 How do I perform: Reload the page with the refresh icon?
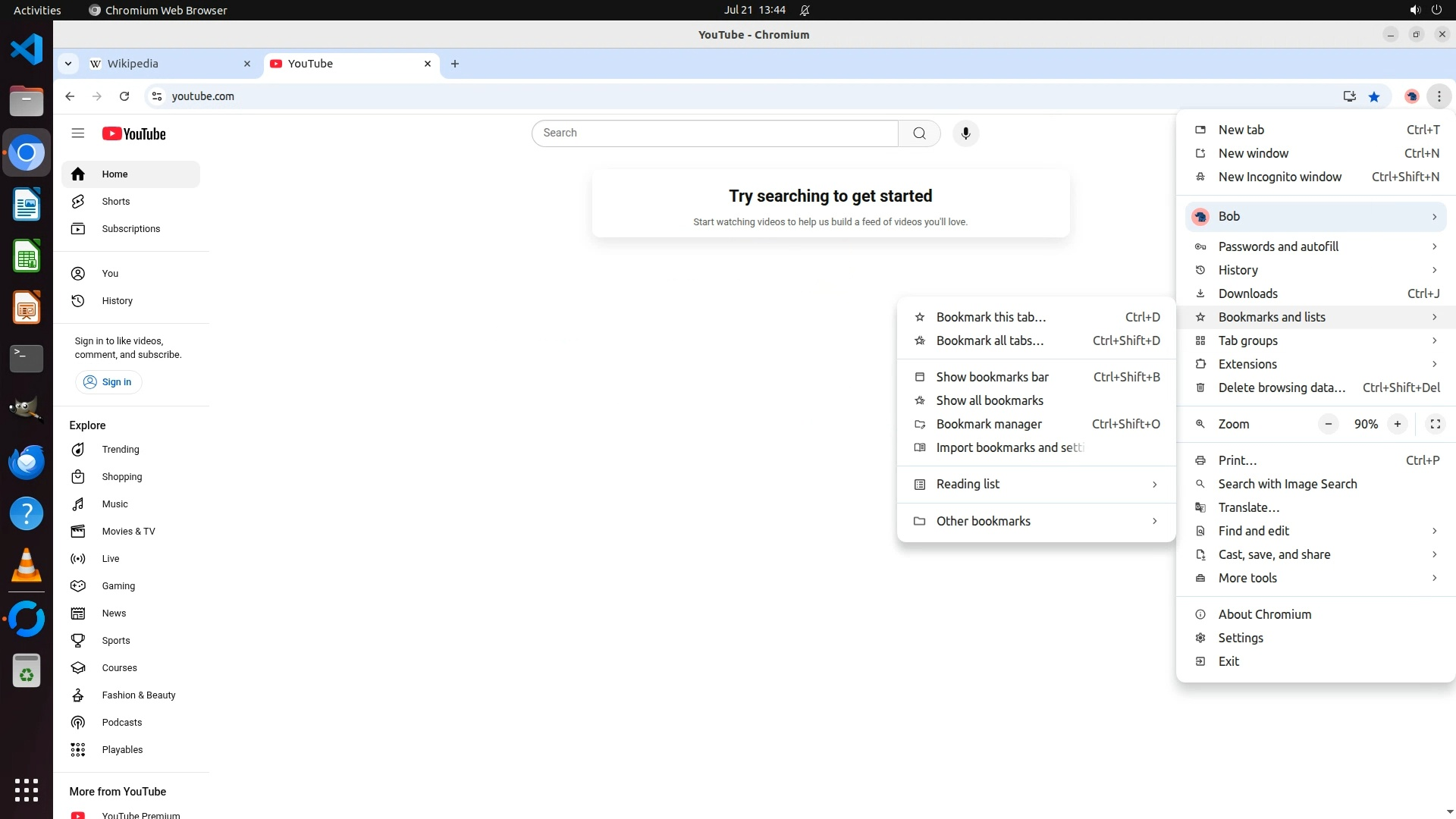coord(124,96)
